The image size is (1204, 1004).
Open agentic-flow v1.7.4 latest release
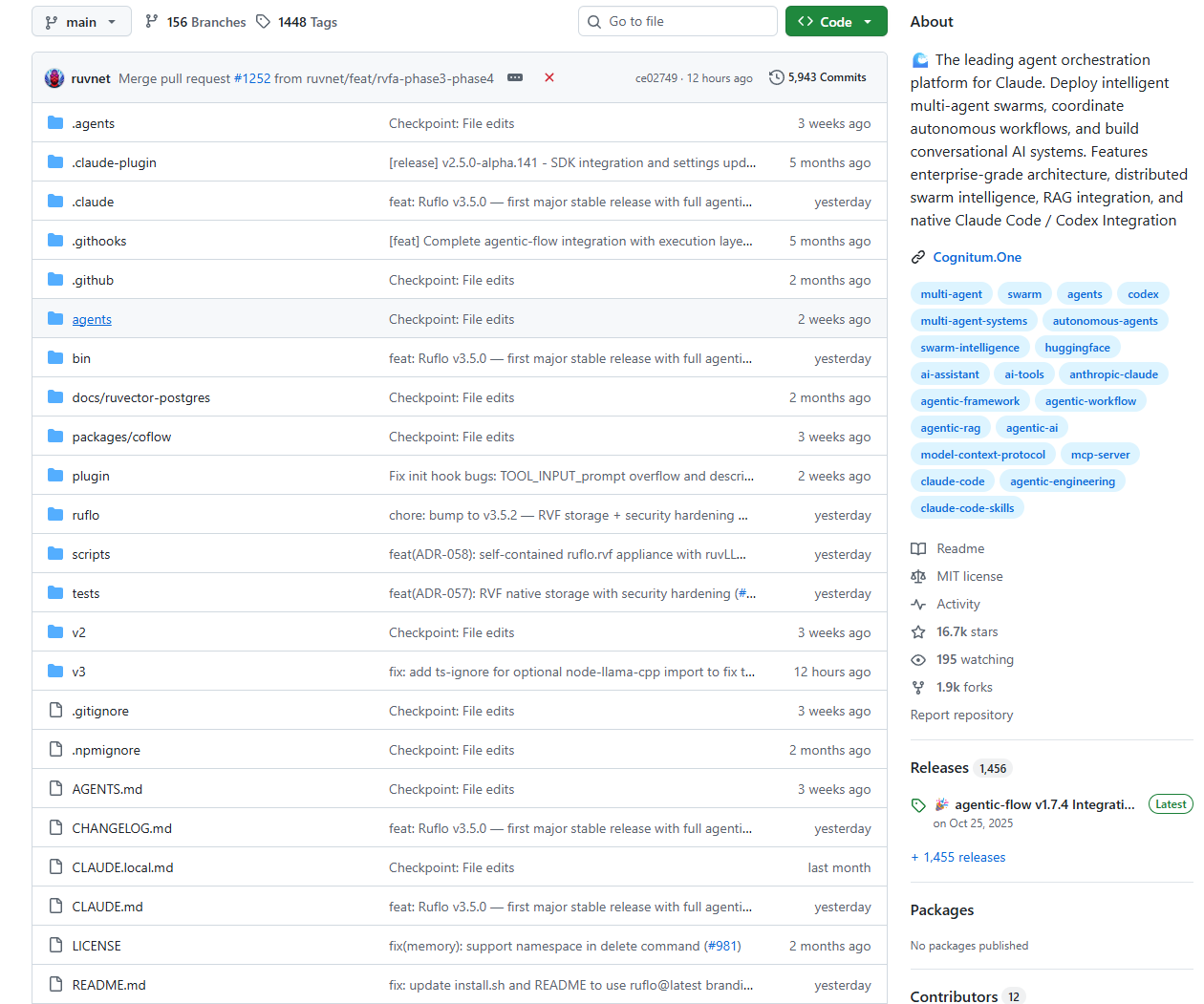(x=1044, y=804)
